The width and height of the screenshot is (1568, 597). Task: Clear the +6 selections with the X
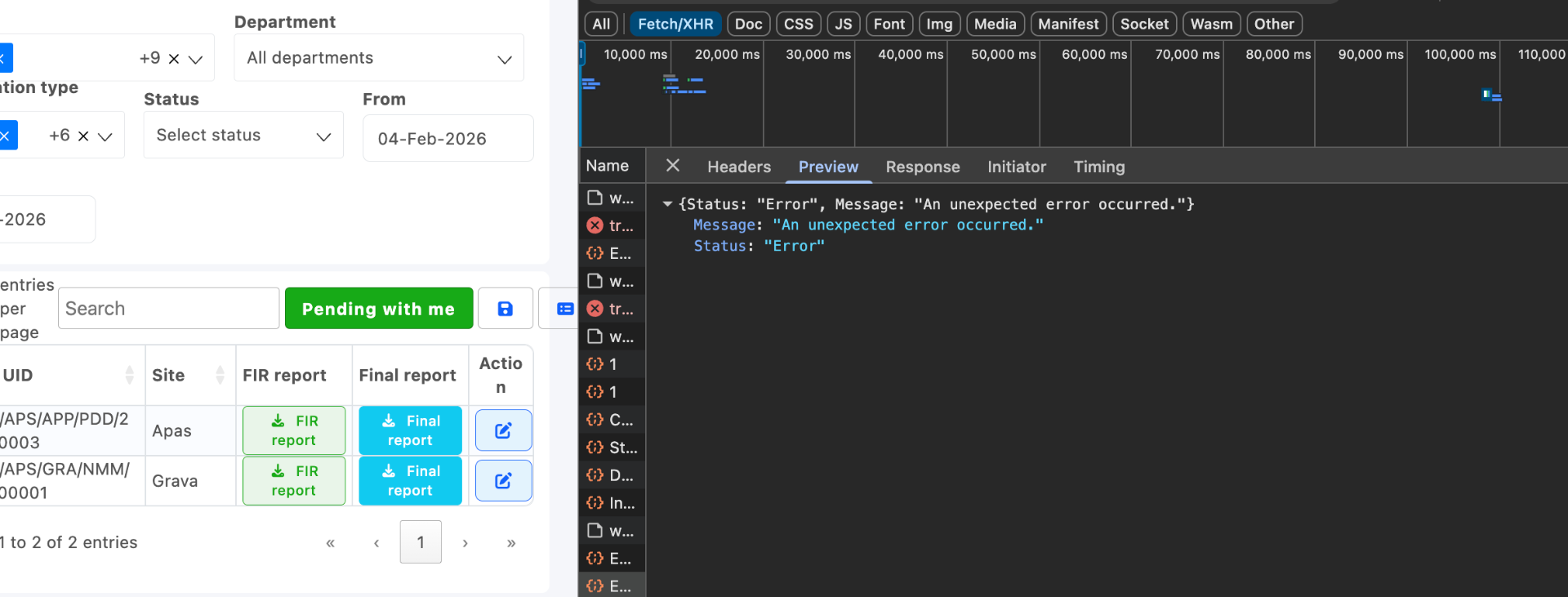pos(83,136)
